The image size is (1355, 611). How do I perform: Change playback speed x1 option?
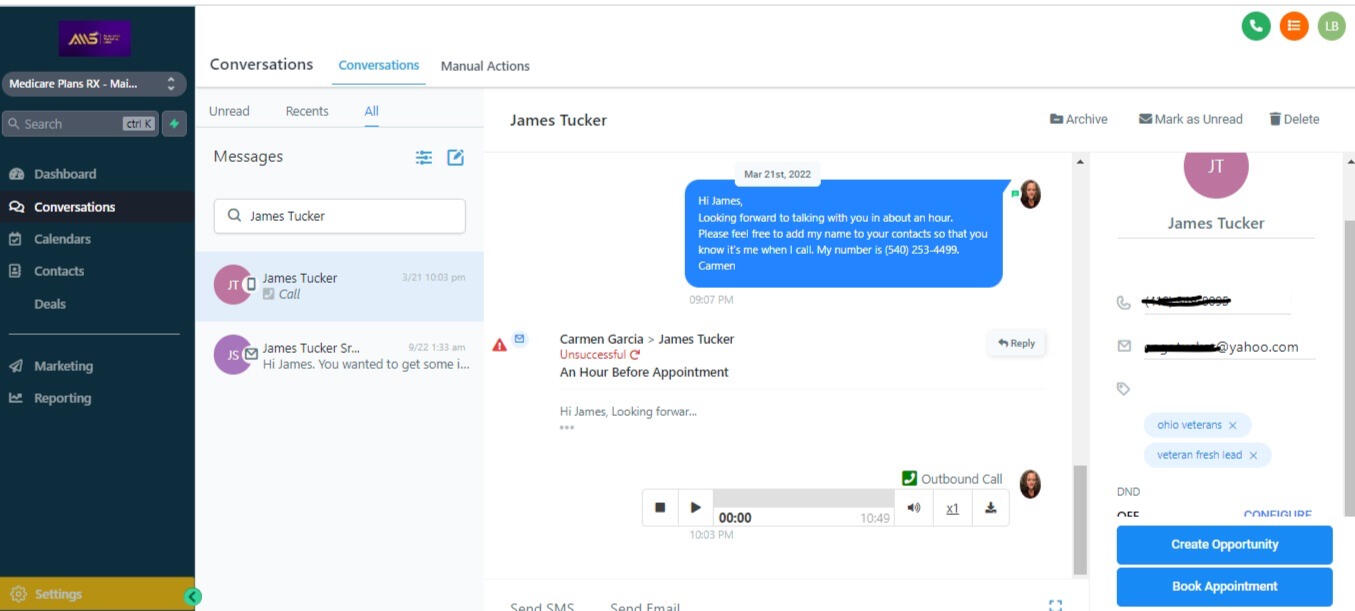[952, 508]
